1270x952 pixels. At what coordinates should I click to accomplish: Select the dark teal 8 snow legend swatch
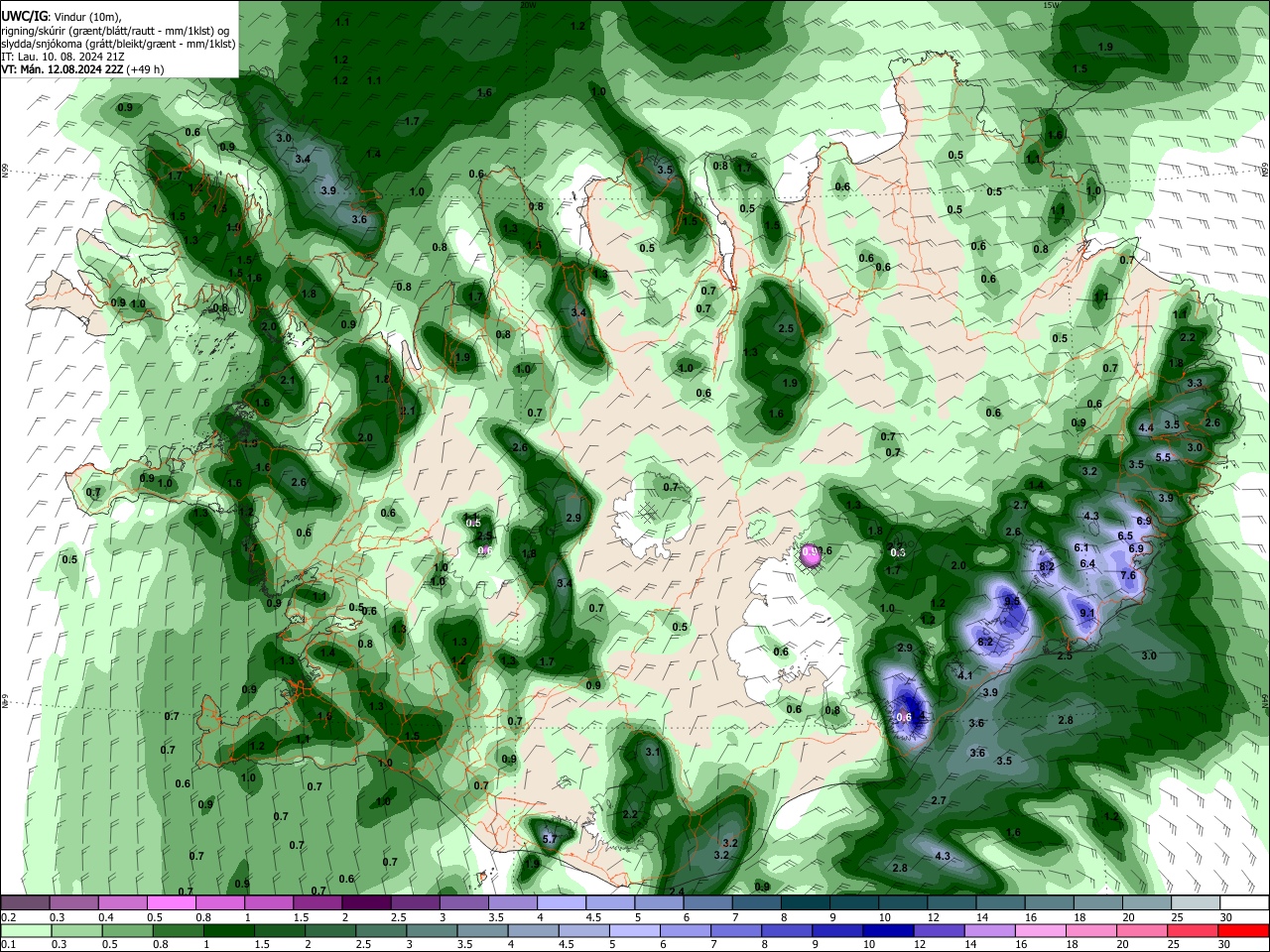click(806, 903)
